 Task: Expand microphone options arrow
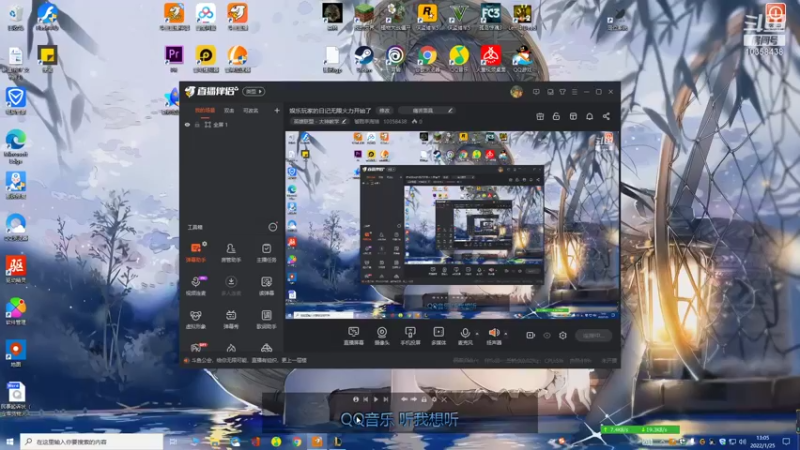(477, 334)
